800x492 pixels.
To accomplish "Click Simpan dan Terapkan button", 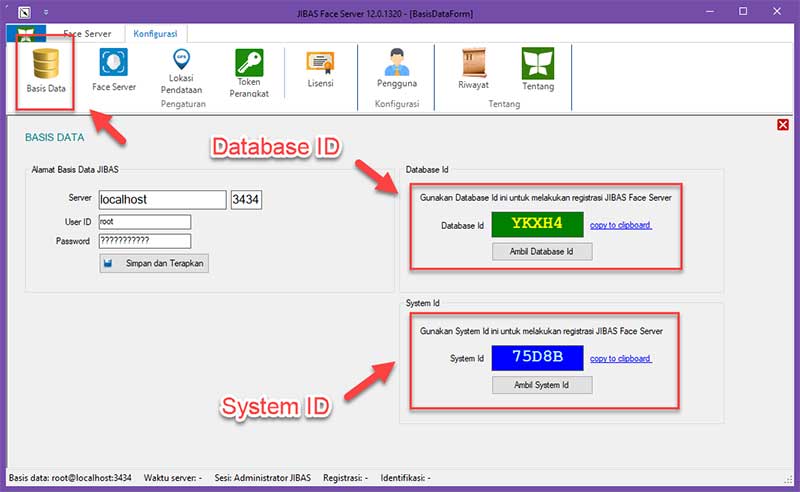I will 154,263.
